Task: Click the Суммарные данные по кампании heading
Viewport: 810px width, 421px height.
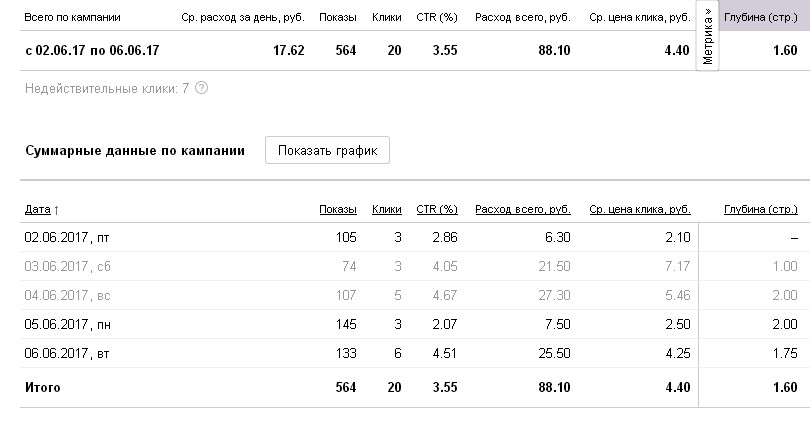Action: point(133,151)
